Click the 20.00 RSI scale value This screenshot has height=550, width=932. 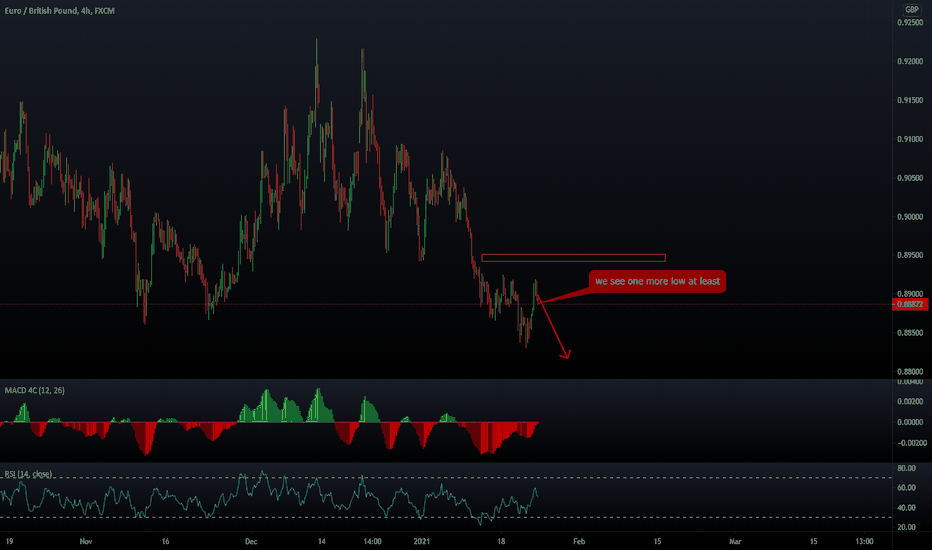pyautogui.click(x=906, y=527)
